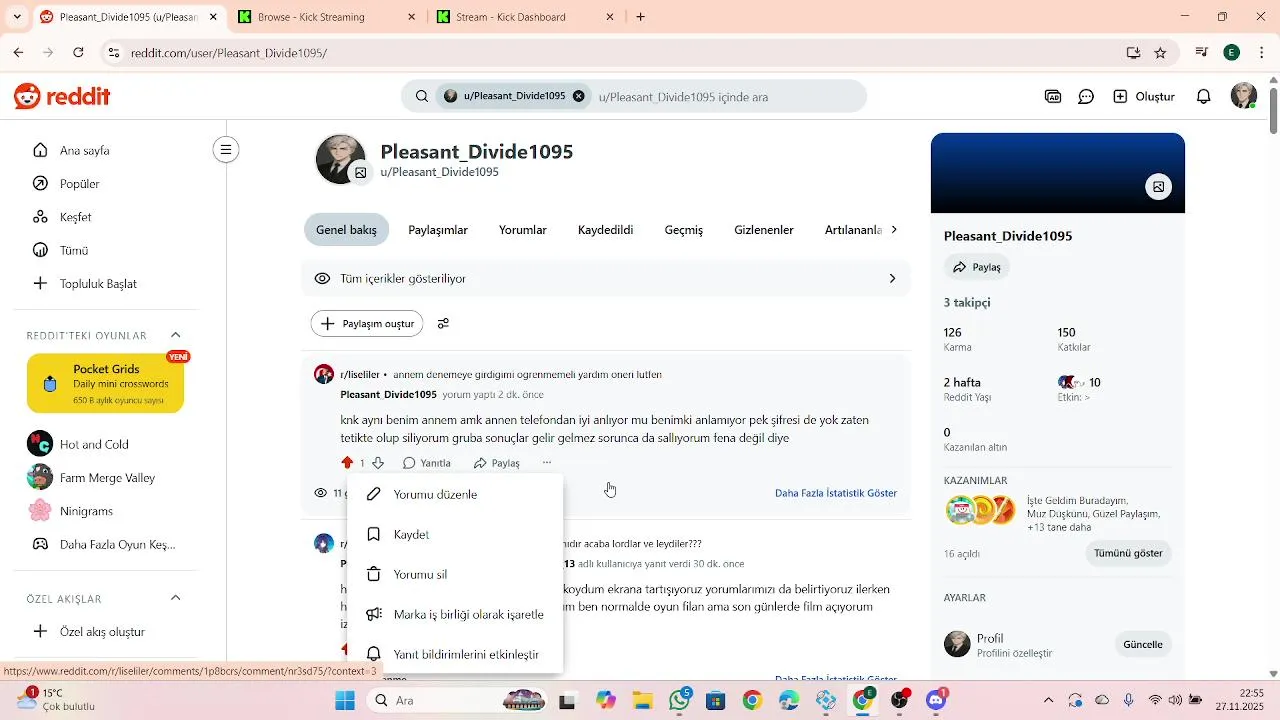Open WhatsApp from the taskbar

(x=679, y=700)
